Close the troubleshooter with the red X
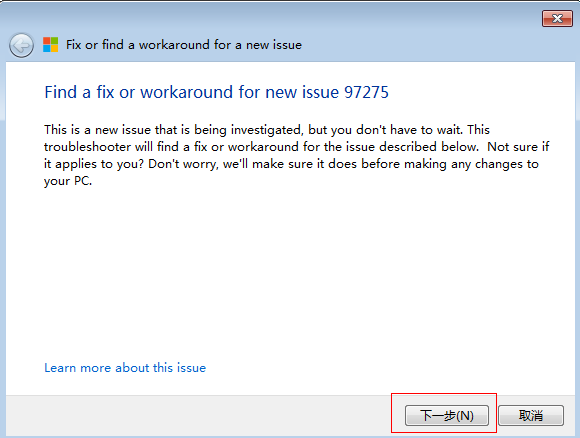Viewport: 580px width, 438px height. tap(557, 18)
